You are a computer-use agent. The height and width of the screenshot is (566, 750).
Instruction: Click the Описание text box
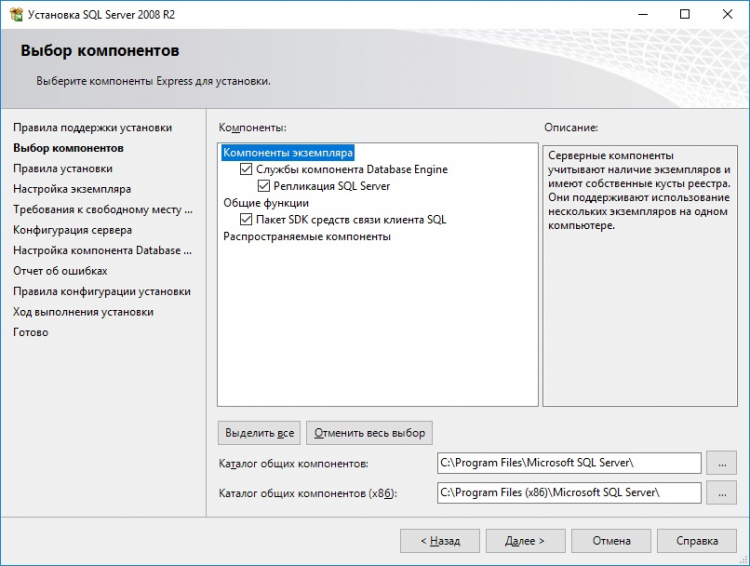click(640, 276)
